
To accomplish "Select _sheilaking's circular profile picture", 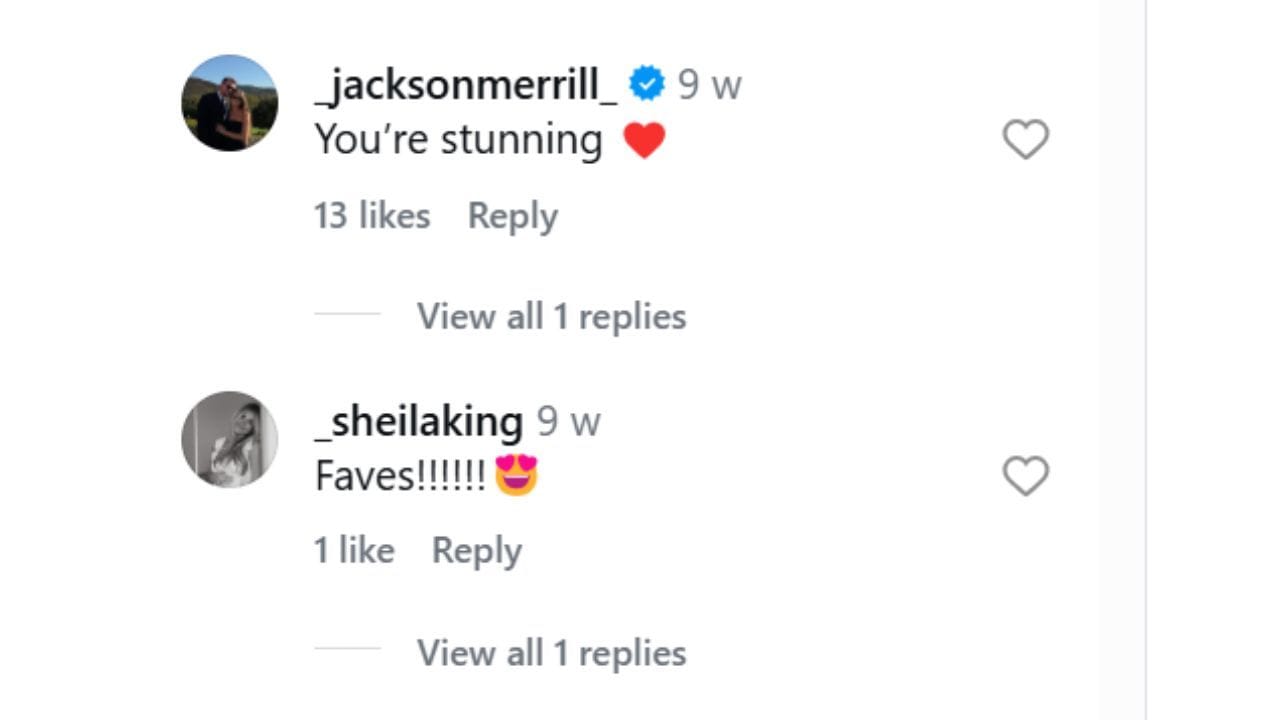I will (x=229, y=440).
